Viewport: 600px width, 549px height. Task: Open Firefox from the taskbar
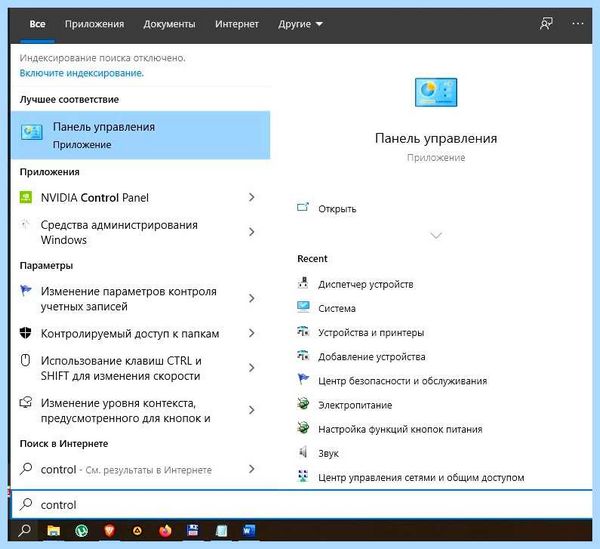tap(165, 530)
